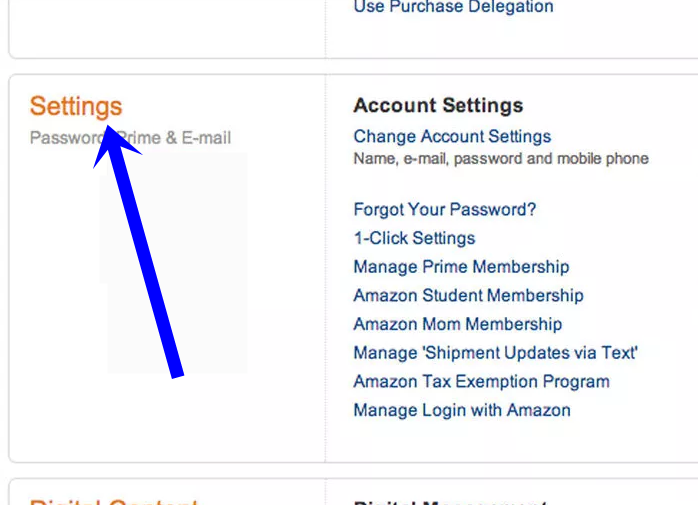This screenshot has height=505, width=698.
Task: Open the Change Account Settings link
Action: pos(452,136)
